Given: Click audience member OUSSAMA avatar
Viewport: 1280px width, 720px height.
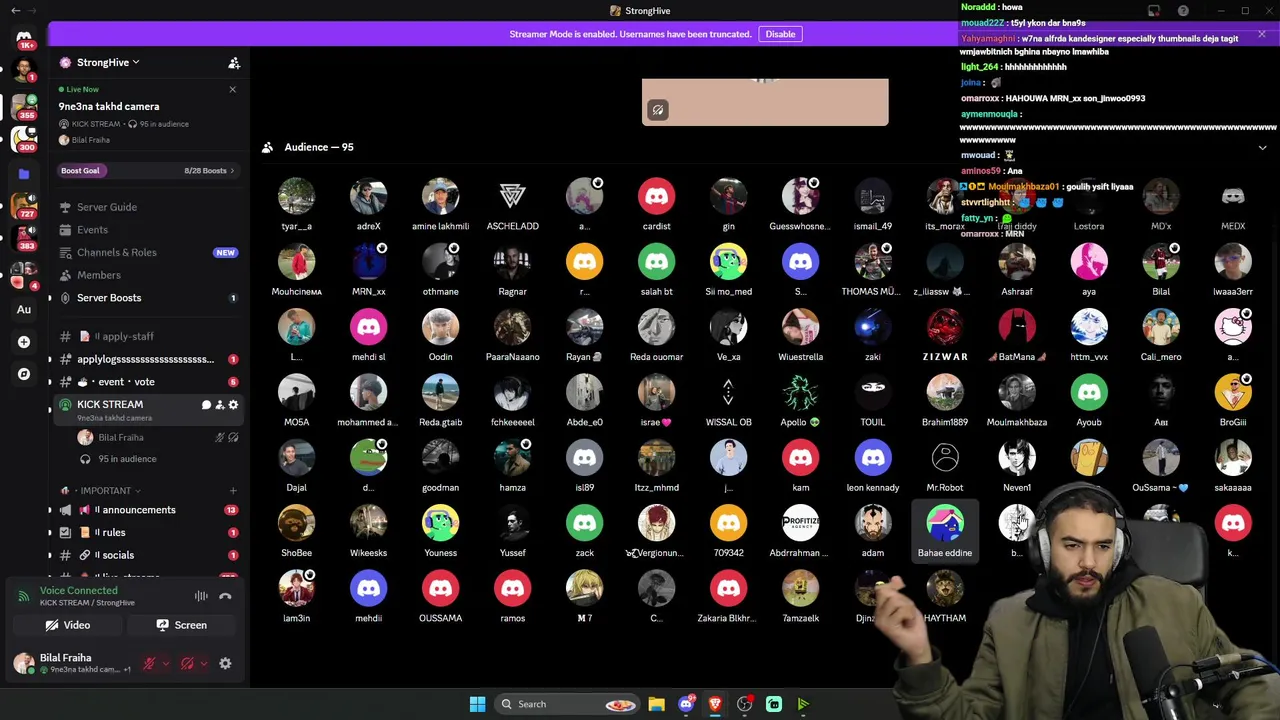Looking at the screenshot, I should 440,589.
